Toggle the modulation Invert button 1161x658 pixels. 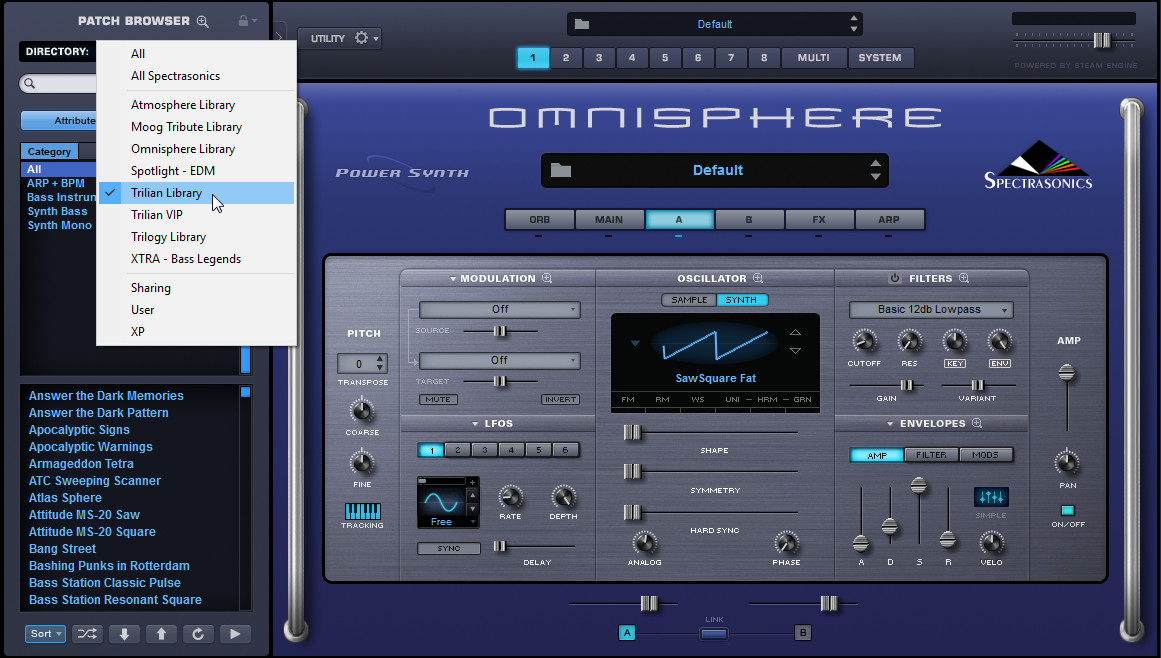coord(561,399)
